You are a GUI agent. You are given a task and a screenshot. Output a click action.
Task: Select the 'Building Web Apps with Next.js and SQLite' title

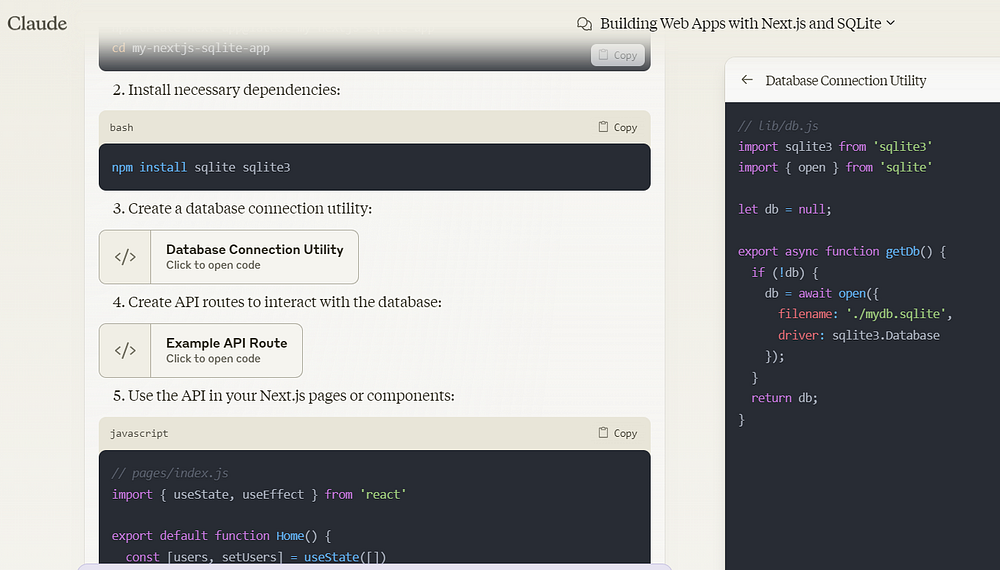(x=740, y=23)
